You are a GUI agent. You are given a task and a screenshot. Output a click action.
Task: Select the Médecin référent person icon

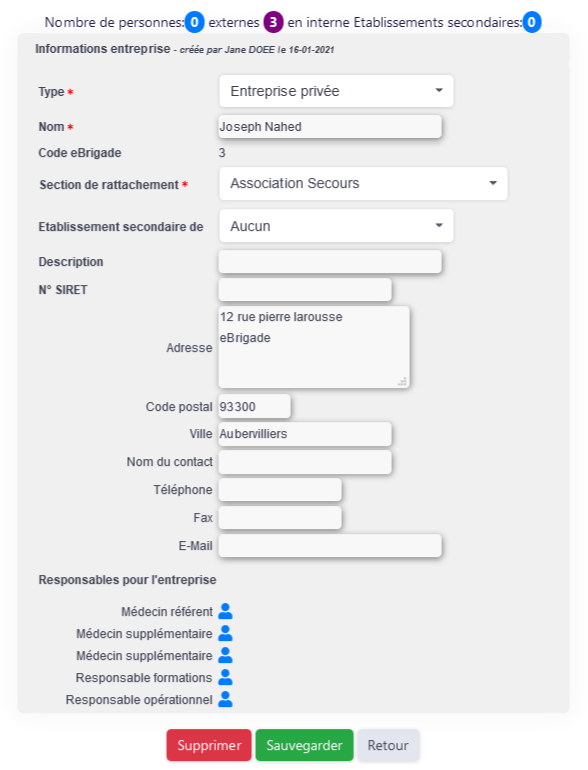coord(225,611)
